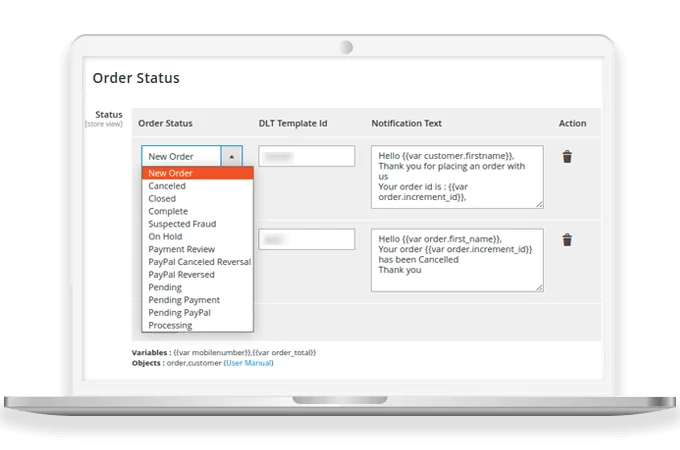Focus first row DLT Template Id field
The height and width of the screenshot is (450, 680).
(307, 156)
